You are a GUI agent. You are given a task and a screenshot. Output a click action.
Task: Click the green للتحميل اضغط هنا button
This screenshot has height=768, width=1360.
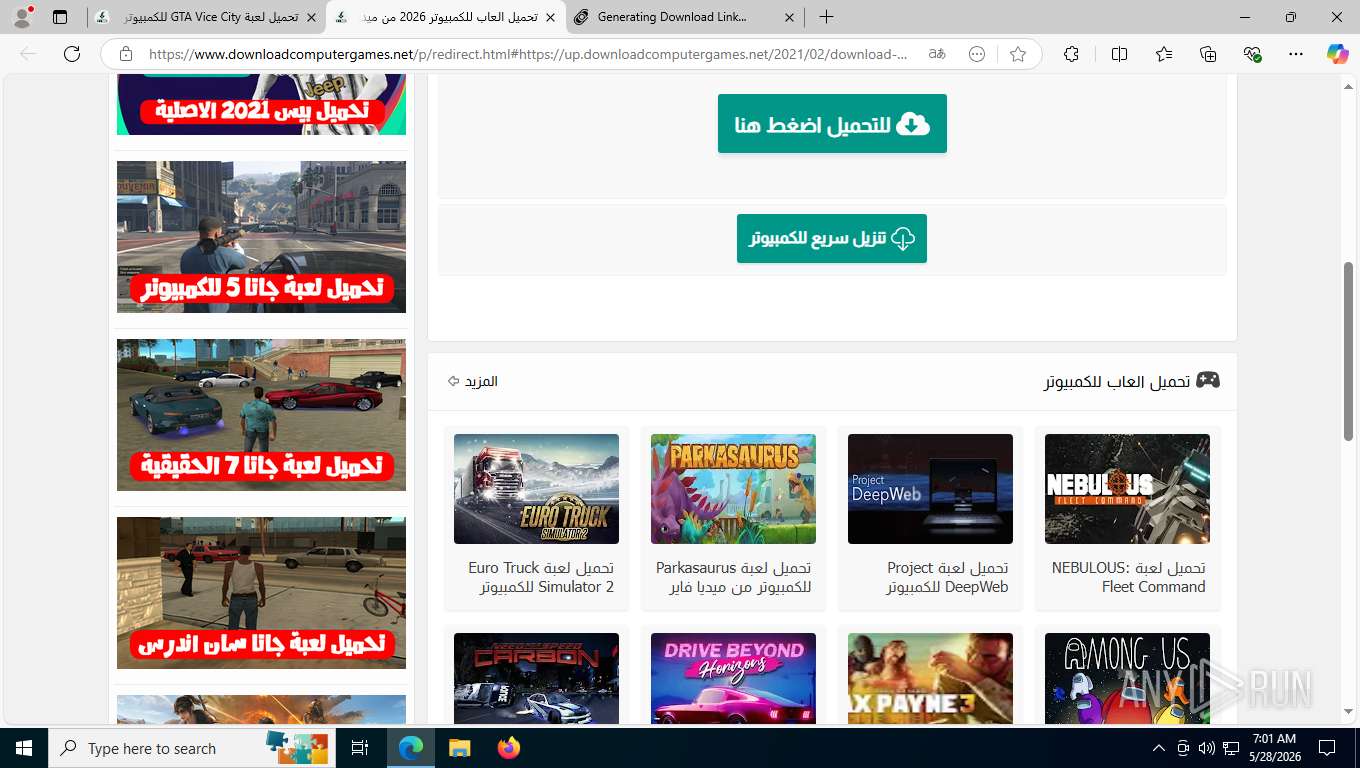coord(832,124)
